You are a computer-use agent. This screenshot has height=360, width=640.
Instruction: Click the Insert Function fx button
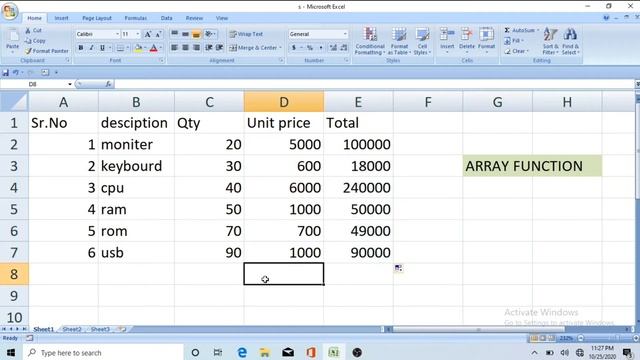click(x=108, y=84)
